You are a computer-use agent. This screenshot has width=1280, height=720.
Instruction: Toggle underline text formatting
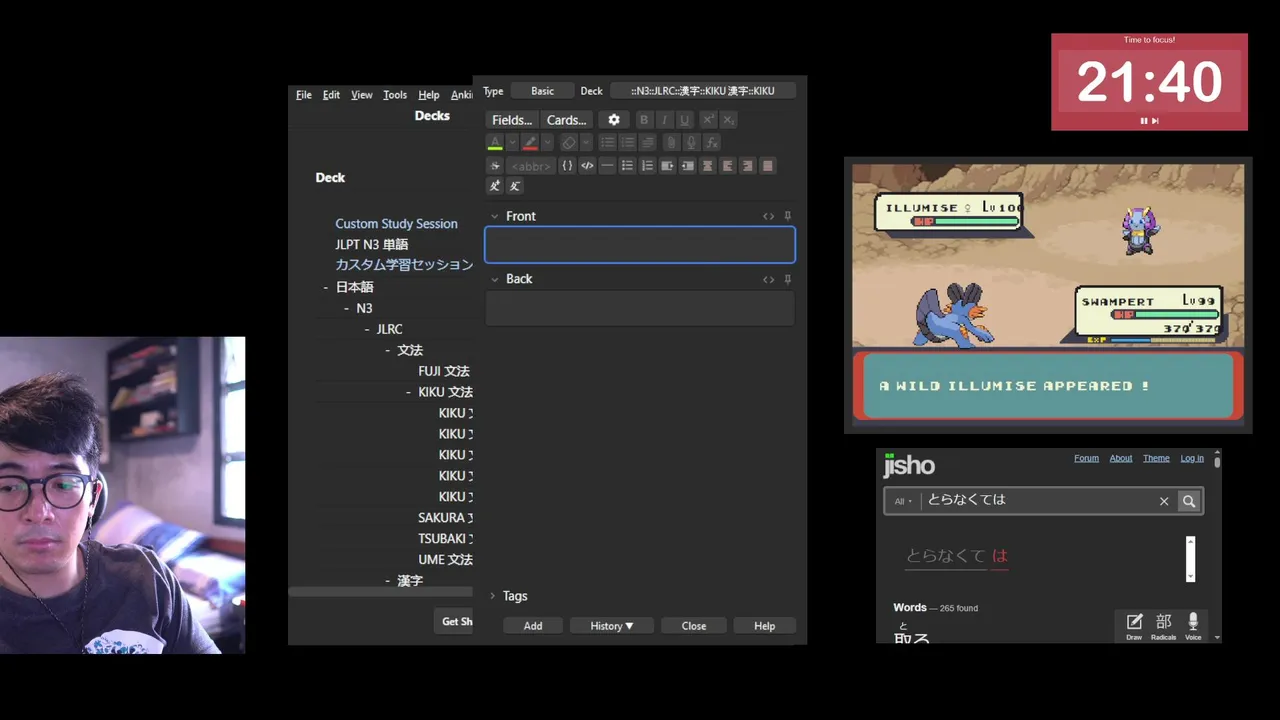684,120
